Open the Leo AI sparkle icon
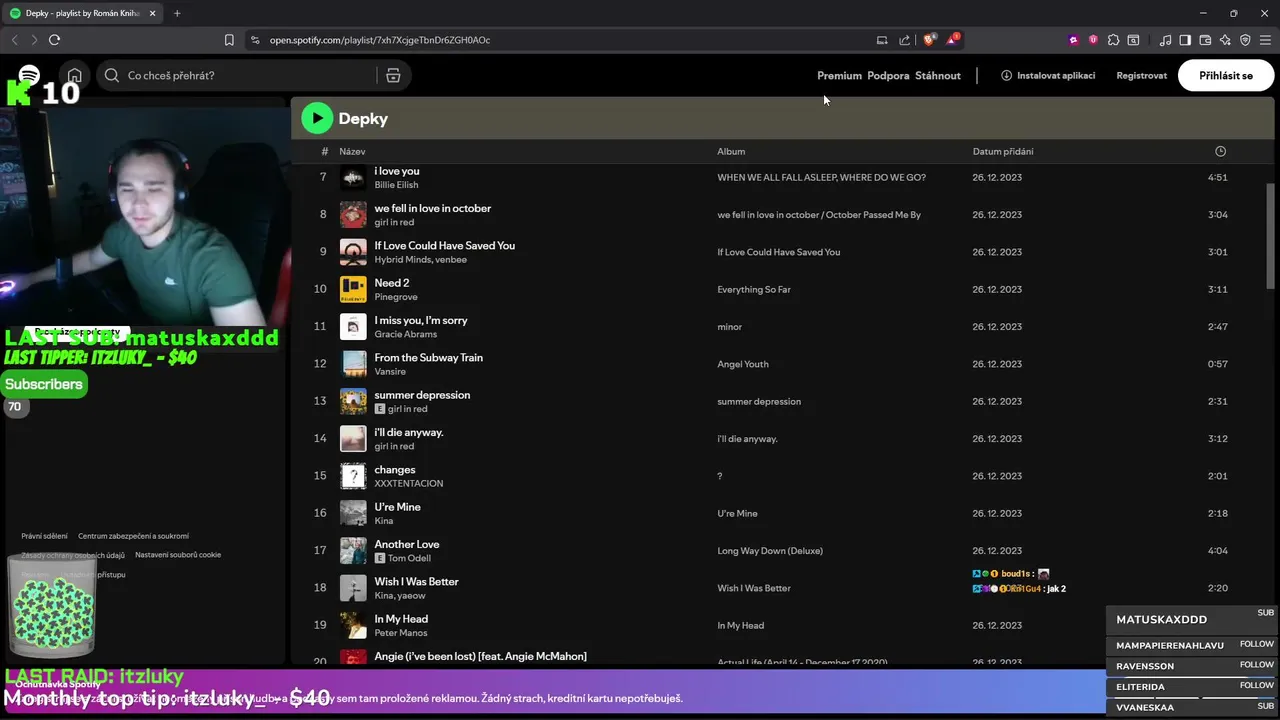Screen dimensions: 1280x720 point(1225,40)
